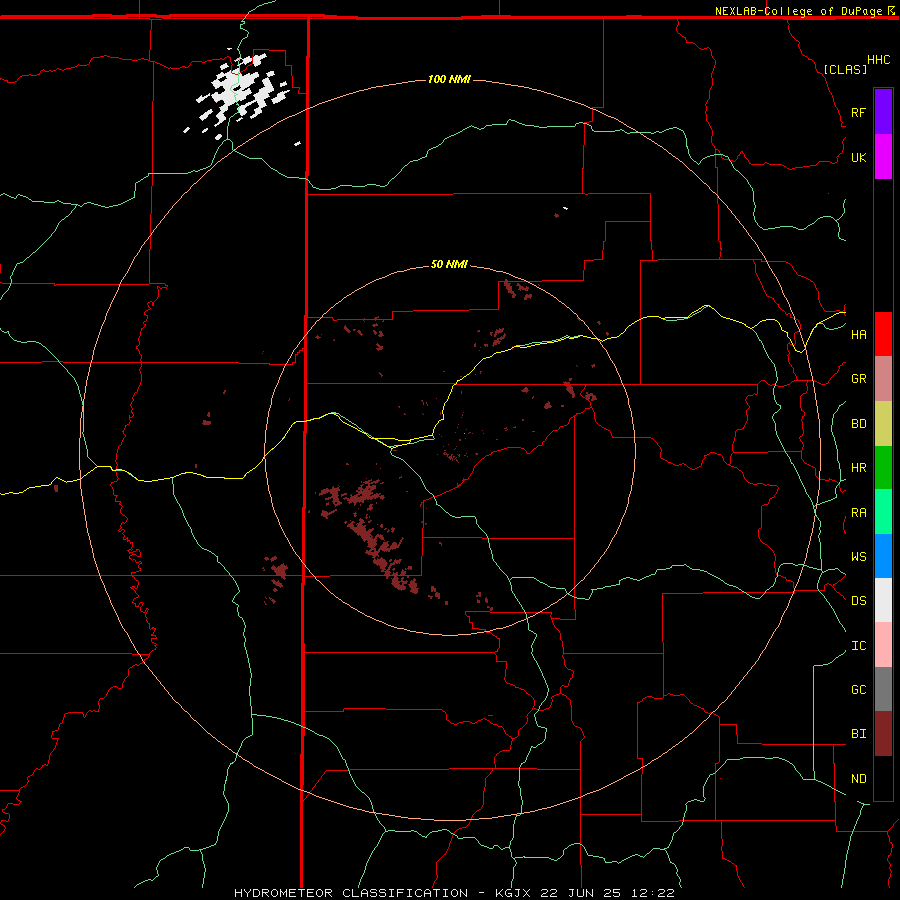Click the 'ND' legend label
This screenshot has width=900, height=900.
click(858, 779)
